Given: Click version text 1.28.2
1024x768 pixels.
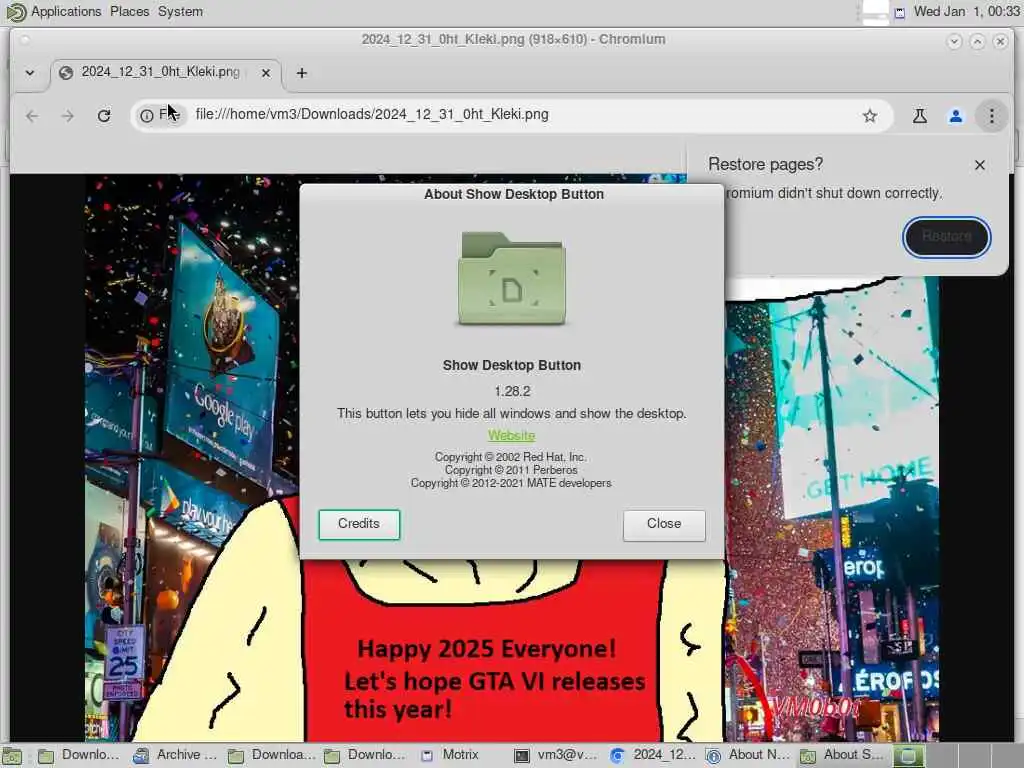Looking at the screenshot, I should coord(512,391).
